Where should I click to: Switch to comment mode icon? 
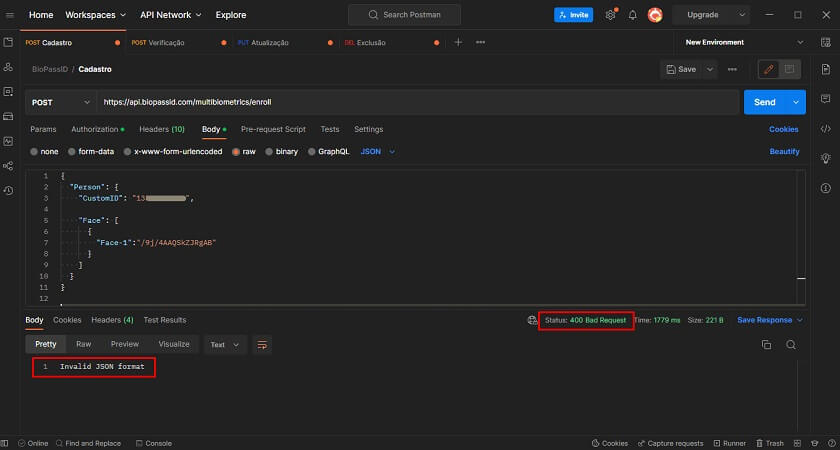pyautogui.click(x=789, y=69)
